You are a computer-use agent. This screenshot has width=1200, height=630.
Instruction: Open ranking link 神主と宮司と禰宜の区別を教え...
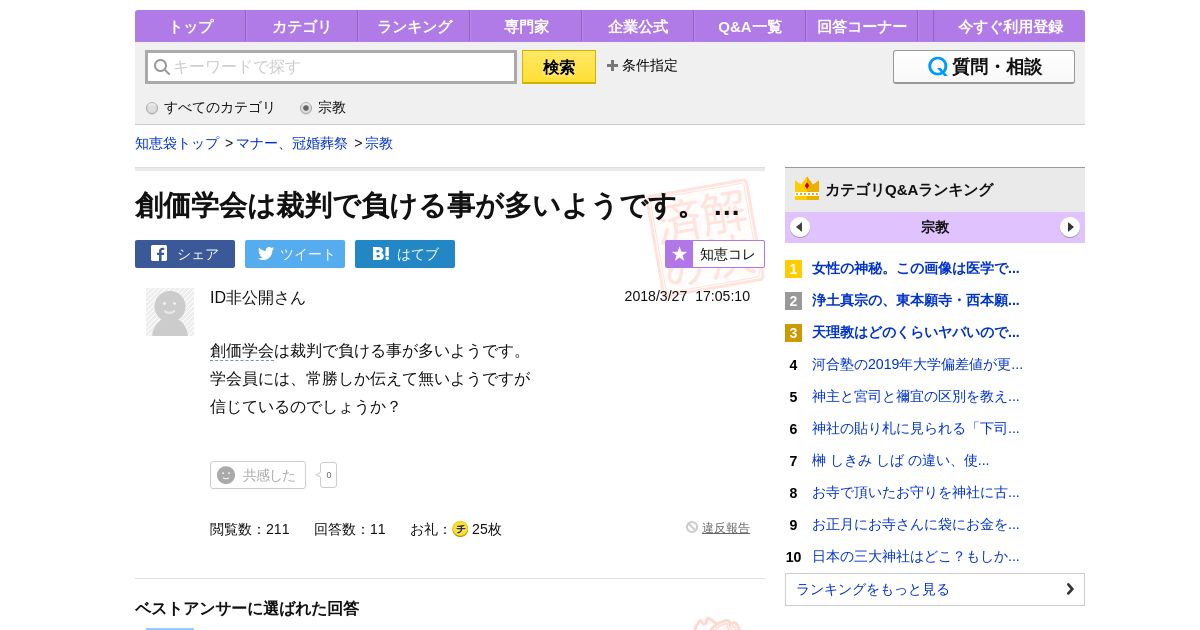click(x=916, y=396)
